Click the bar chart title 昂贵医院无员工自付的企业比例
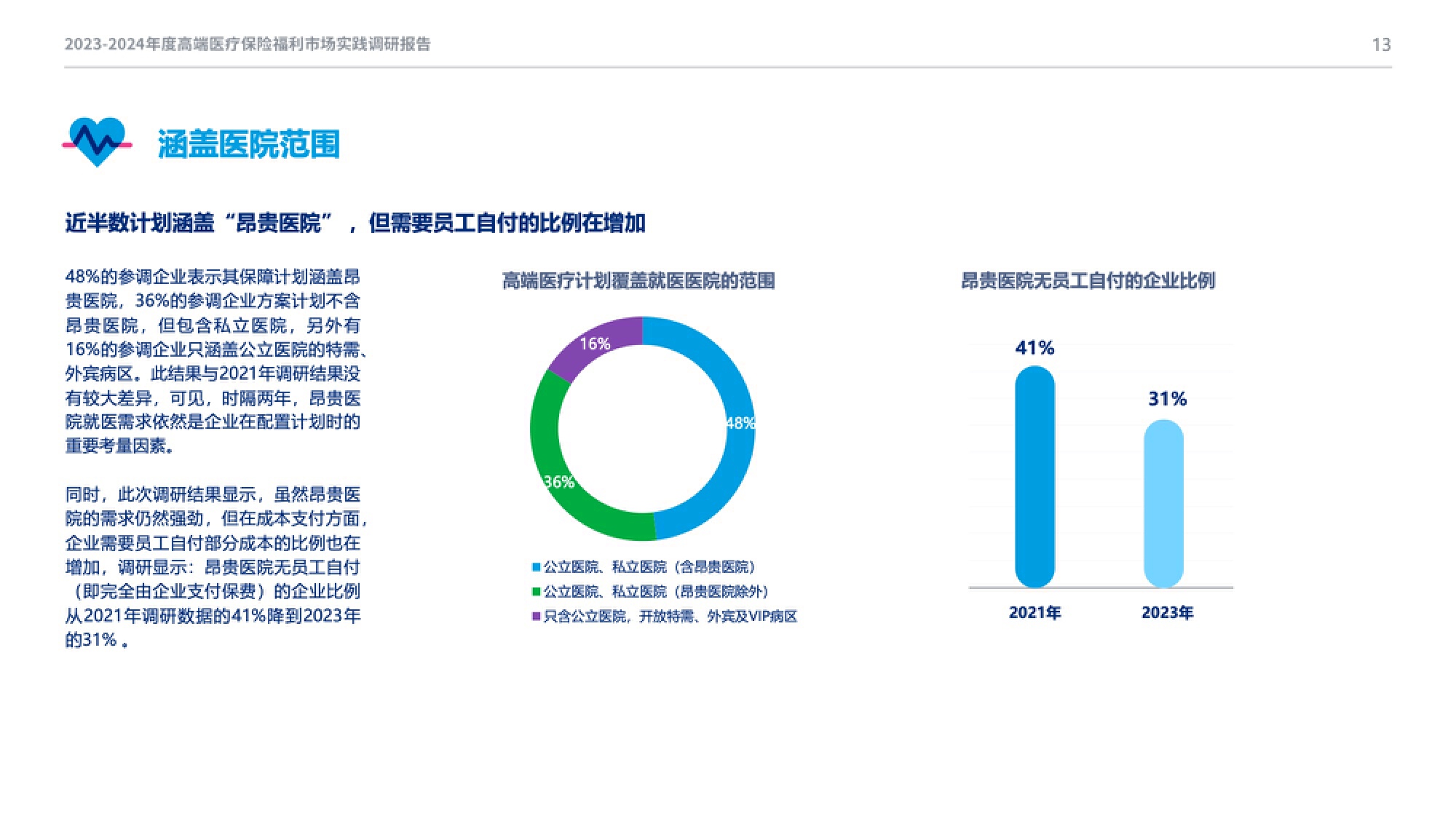The image size is (1456, 819). point(1088,281)
